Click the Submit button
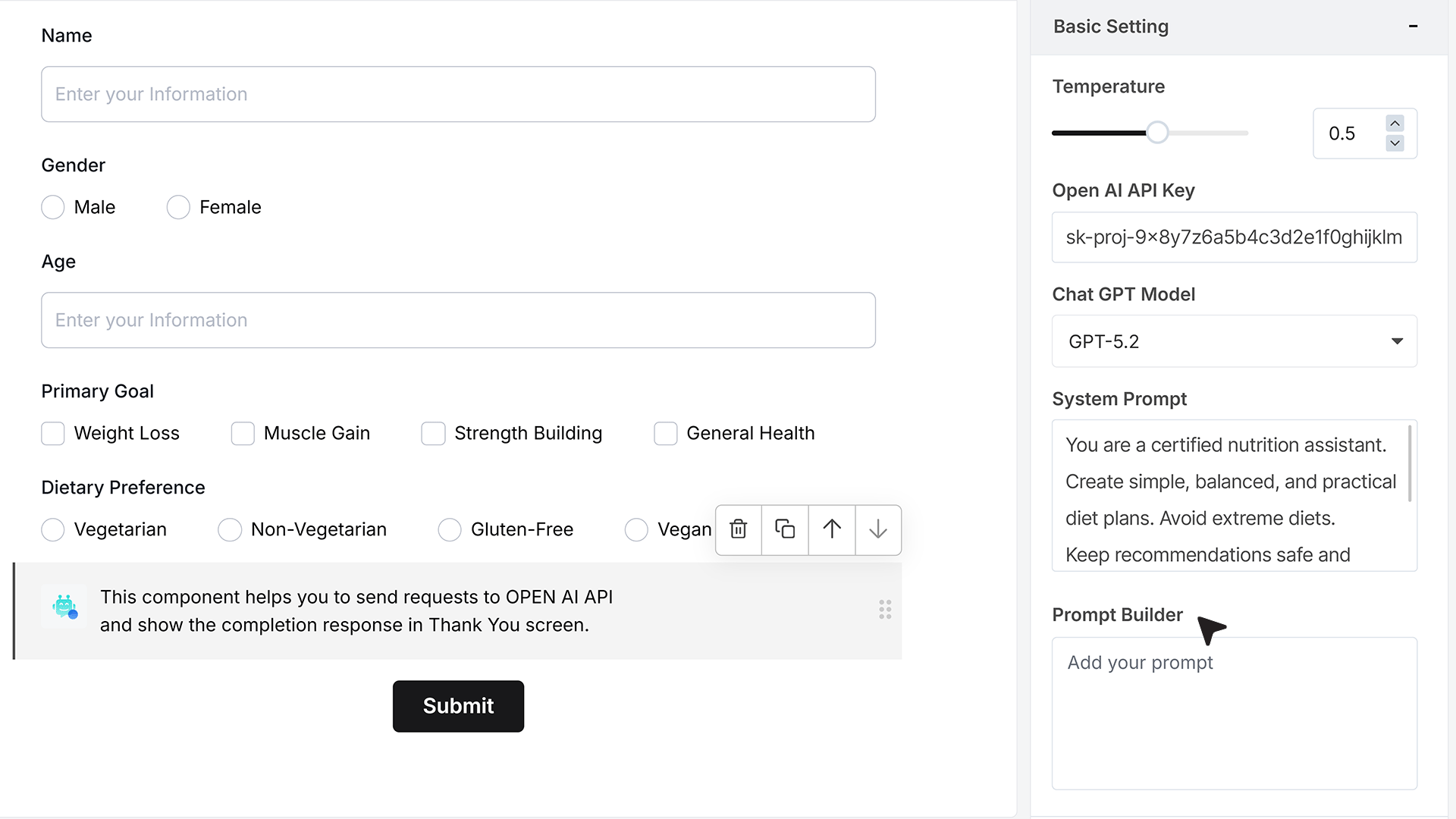The width and height of the screenshot is (1456, 819). point(458,706)
